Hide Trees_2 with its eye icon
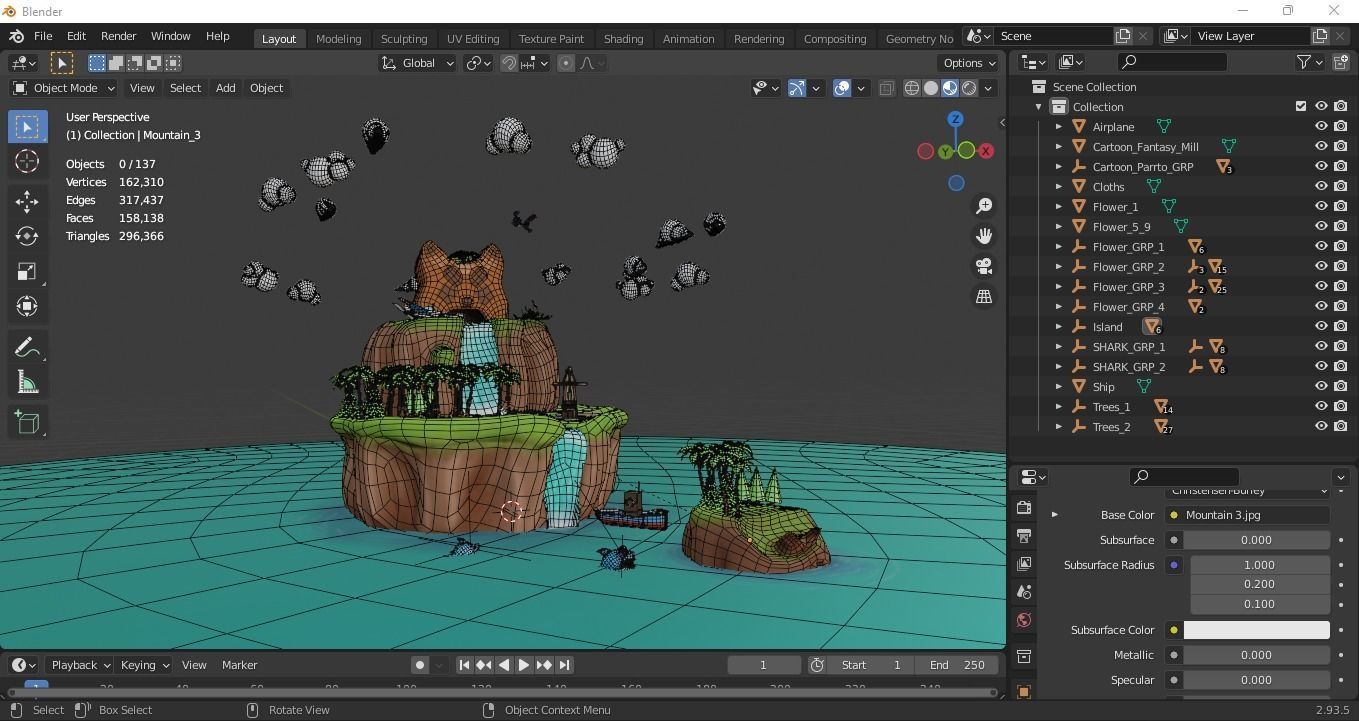Viewport: 1359px width, 721px height. pyautogui.click(x=1321, y=426)
